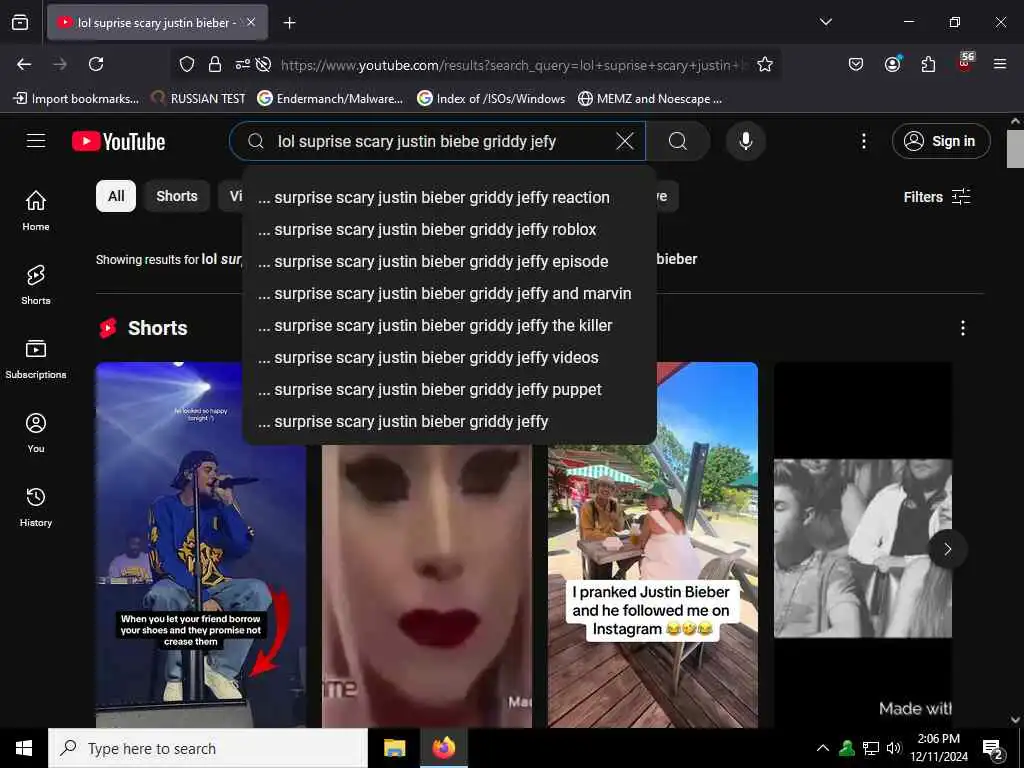Open the volume control in tray

893,748
